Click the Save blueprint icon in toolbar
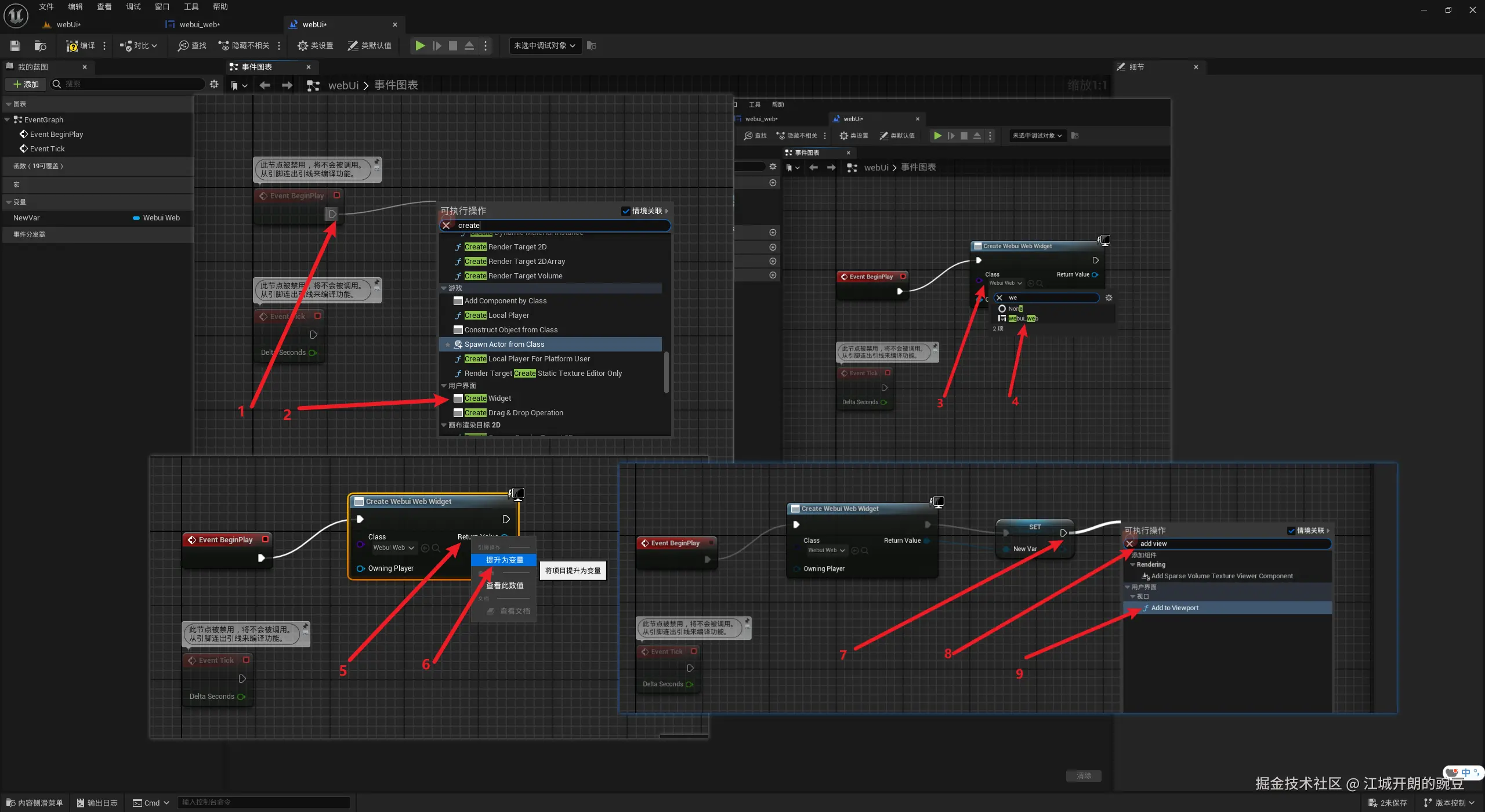The height and width of the screenshot is (812, 1485). 15,46
